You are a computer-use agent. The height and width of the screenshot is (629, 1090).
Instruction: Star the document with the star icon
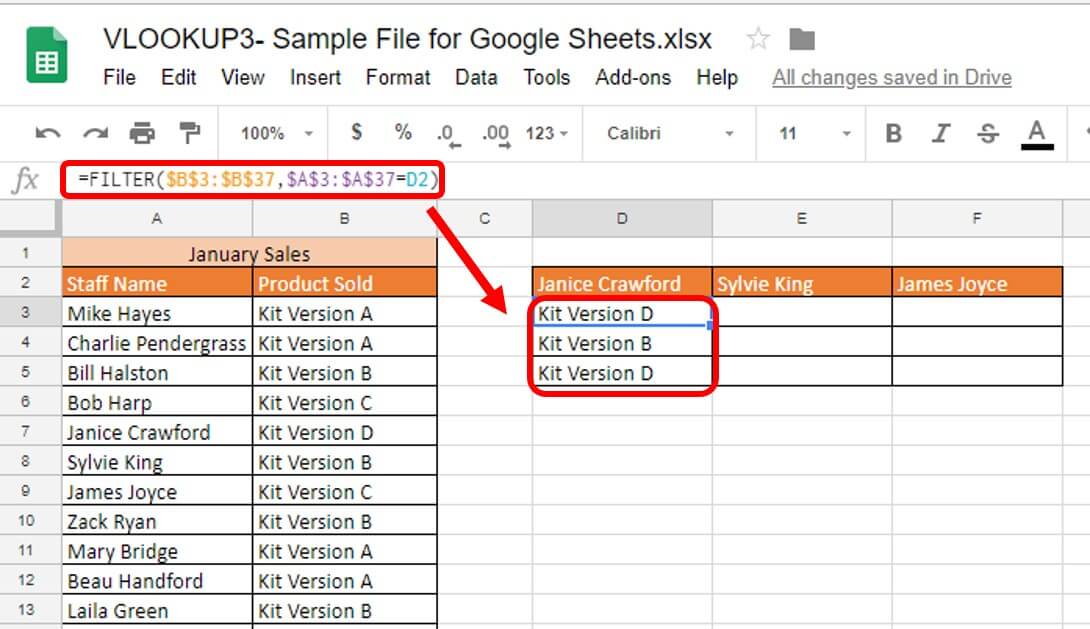click(x=758, y=40)
